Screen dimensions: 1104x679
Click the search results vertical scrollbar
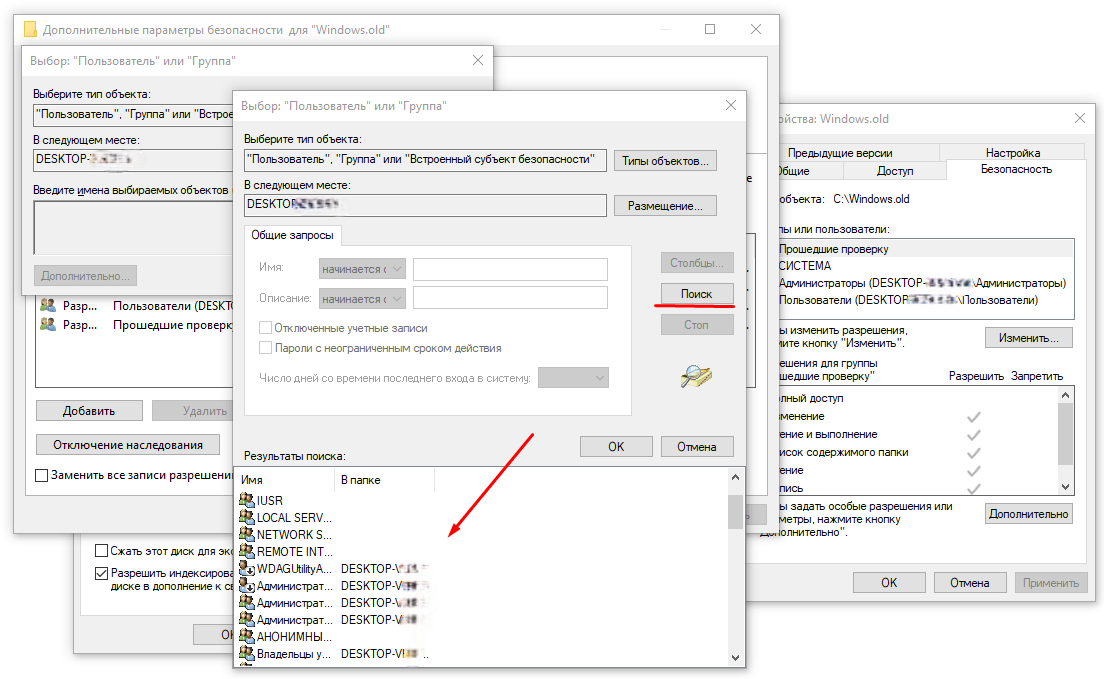(735, 567)
